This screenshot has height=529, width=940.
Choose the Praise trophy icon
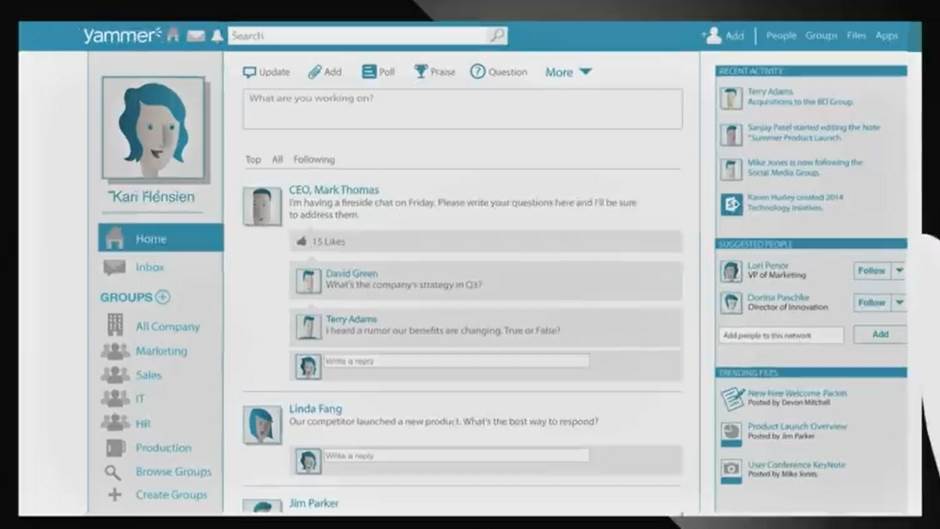[x=421, y=72]
